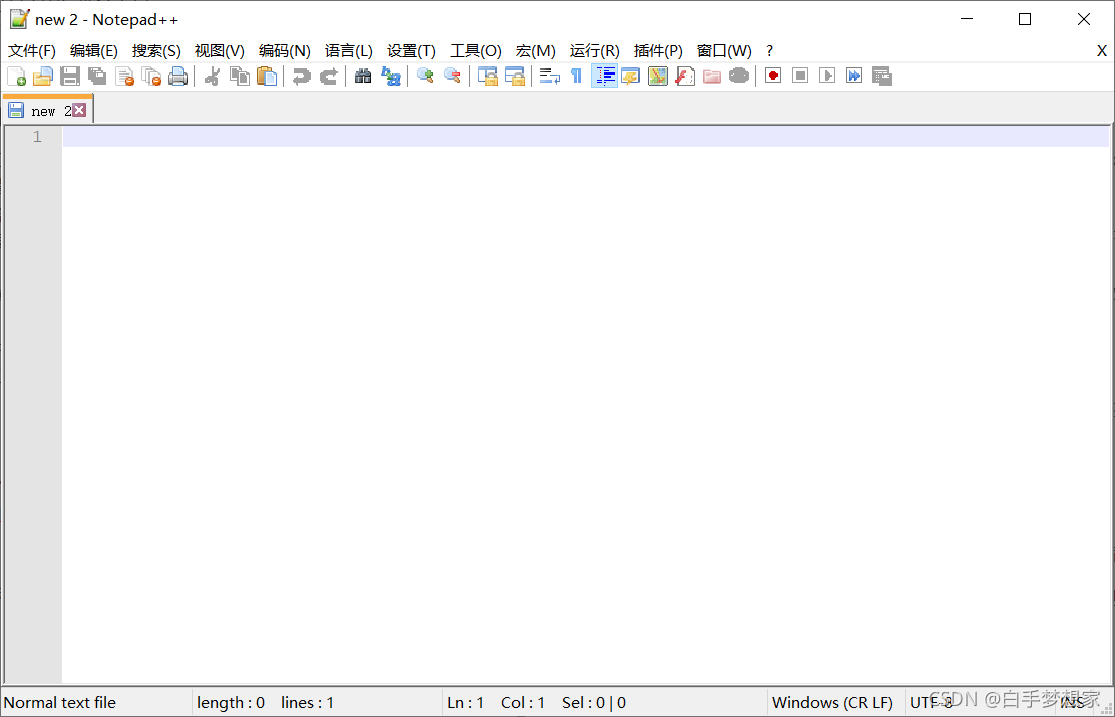Click the Close All documents icon

click(151, 75)
